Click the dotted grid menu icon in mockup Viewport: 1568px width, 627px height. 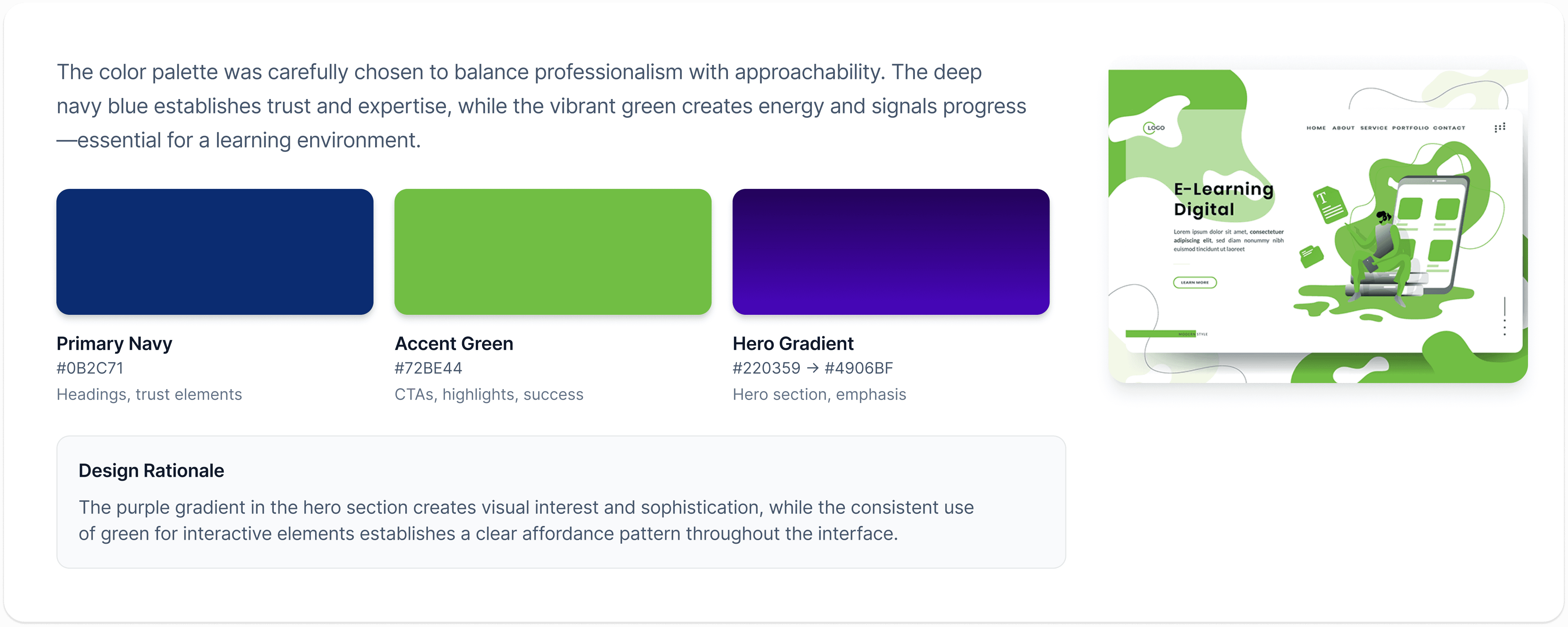click(1500, 127)
